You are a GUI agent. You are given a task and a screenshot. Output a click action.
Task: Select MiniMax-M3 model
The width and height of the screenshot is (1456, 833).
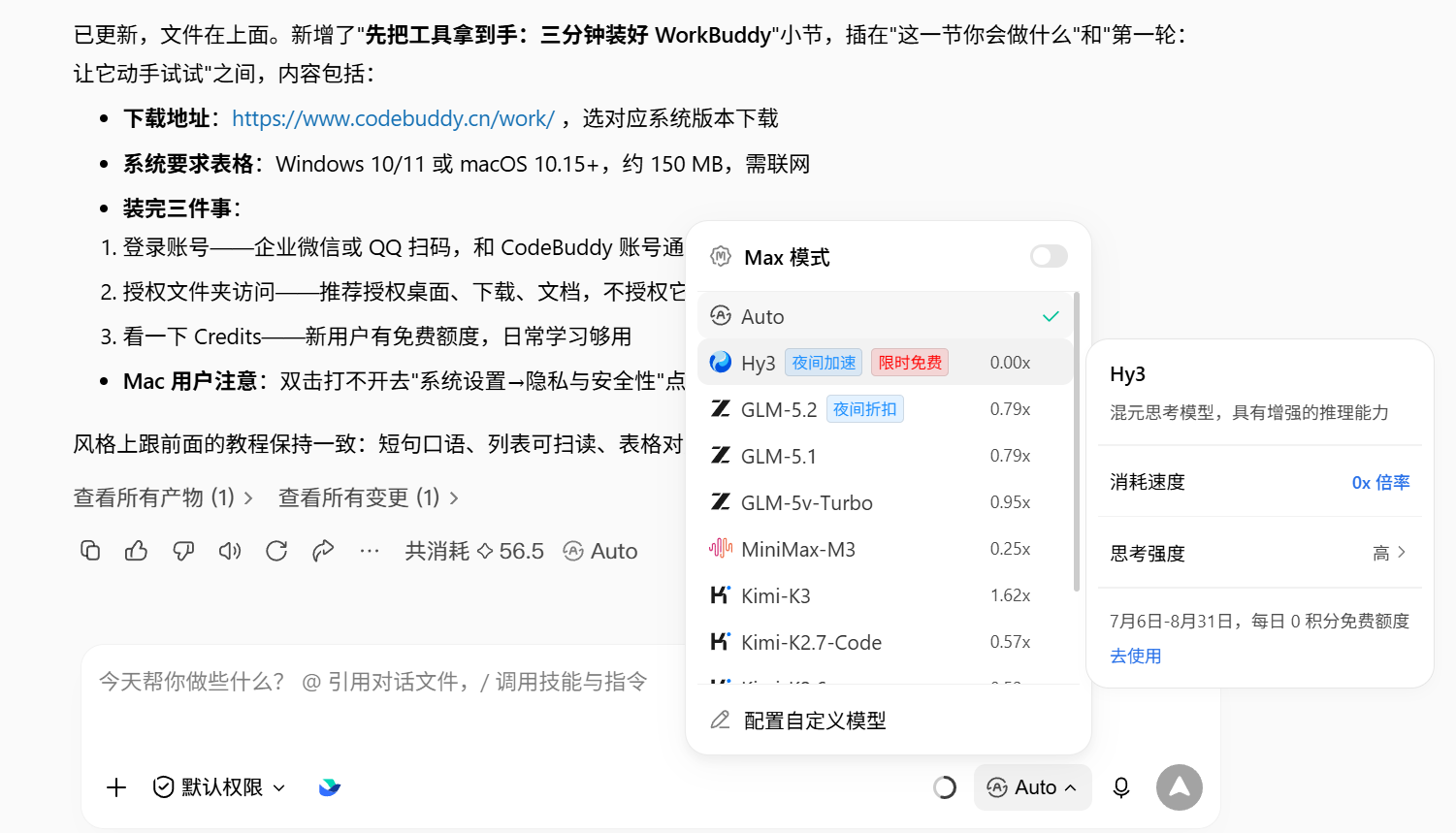point(885,549)
